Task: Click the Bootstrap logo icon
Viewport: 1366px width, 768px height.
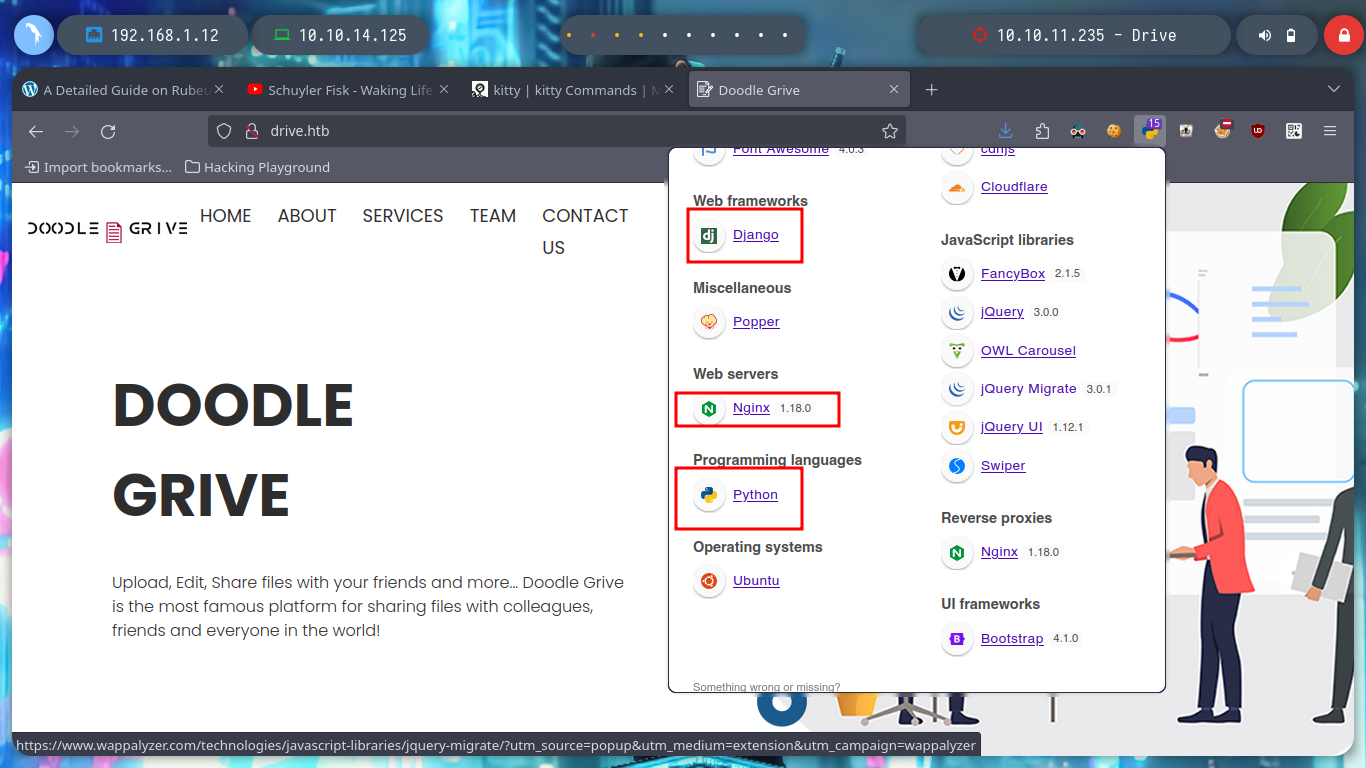Action: [957, 639]
